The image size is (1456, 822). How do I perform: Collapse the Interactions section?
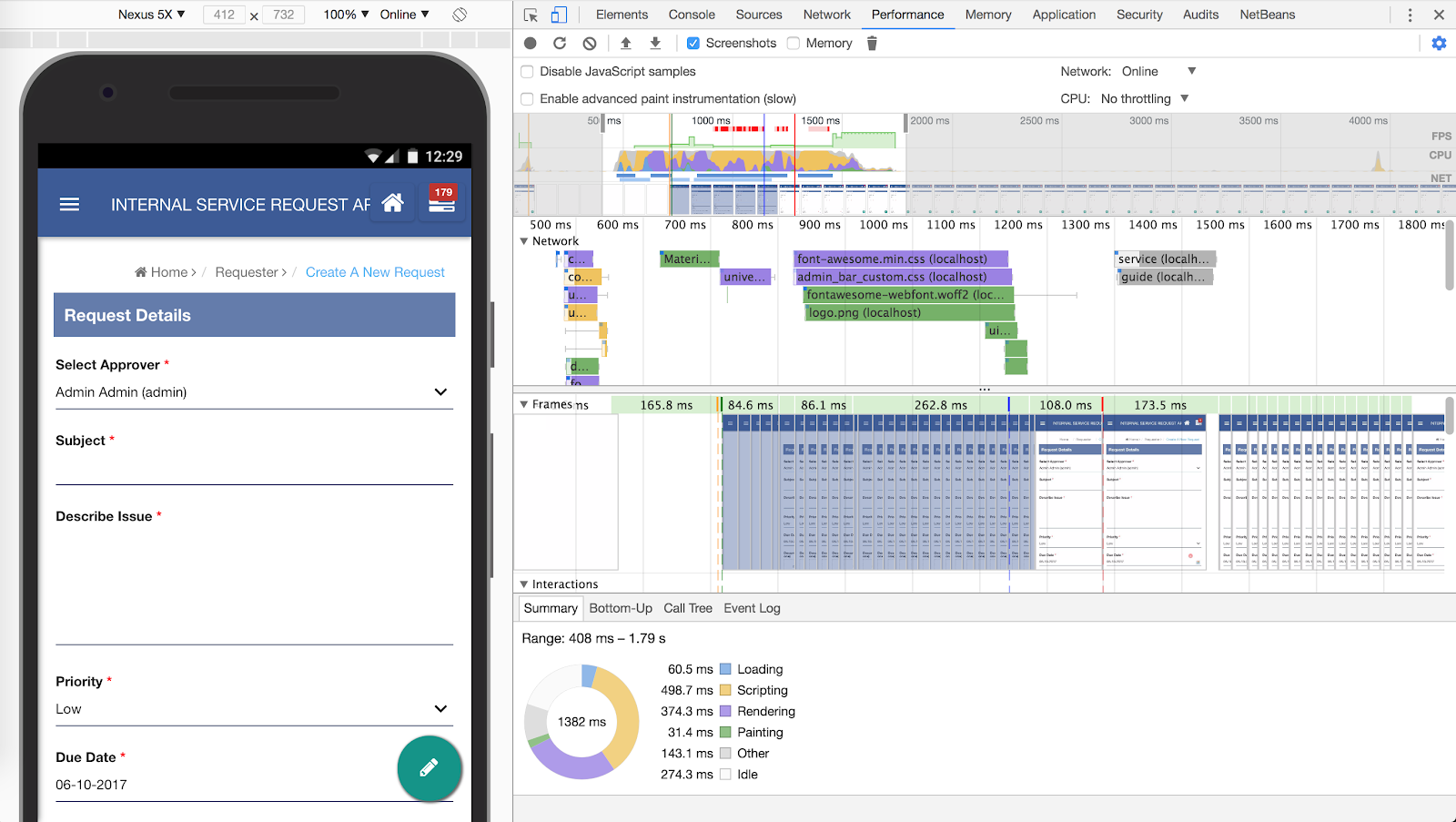point(524,584)
